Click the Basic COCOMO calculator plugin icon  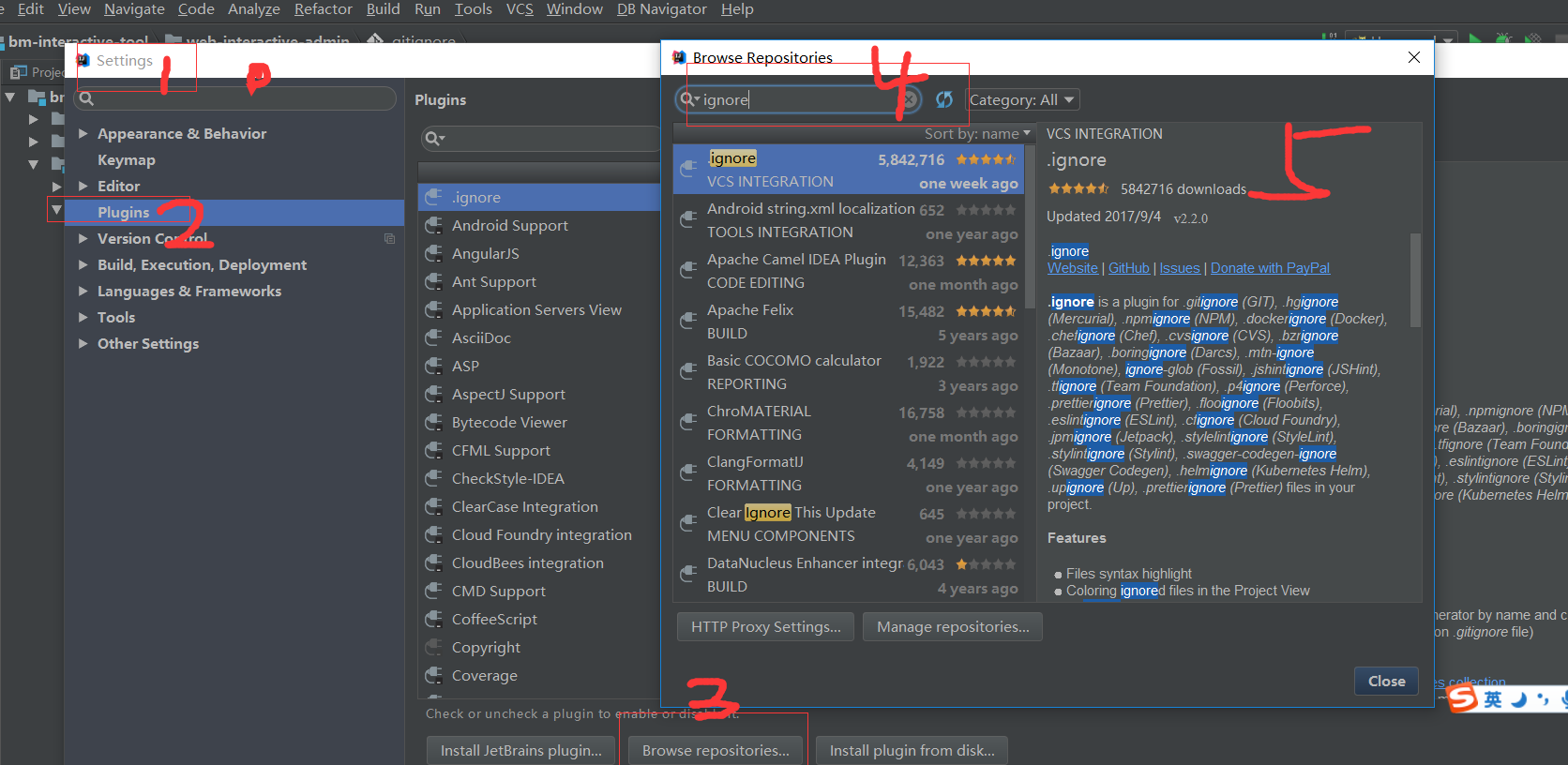(x=688, y=372)
